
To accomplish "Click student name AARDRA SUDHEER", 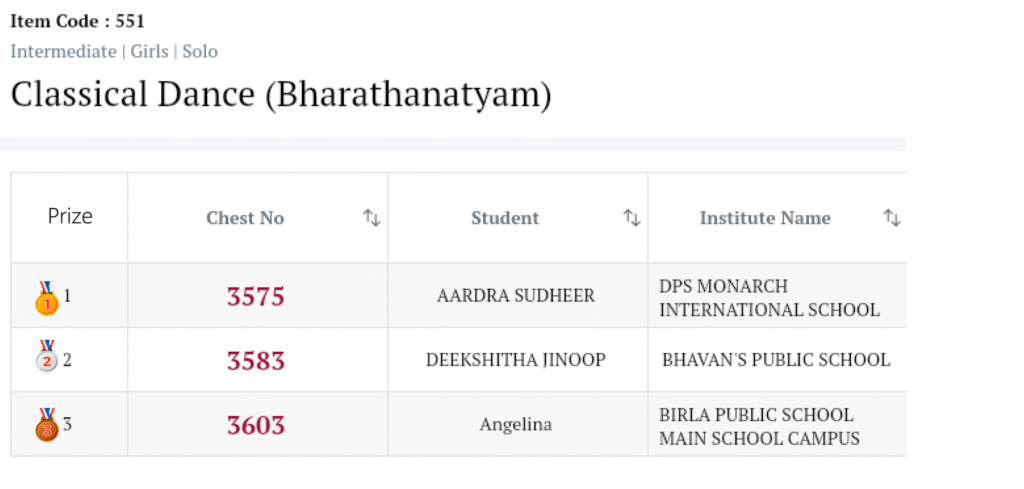I will [516, 296].
